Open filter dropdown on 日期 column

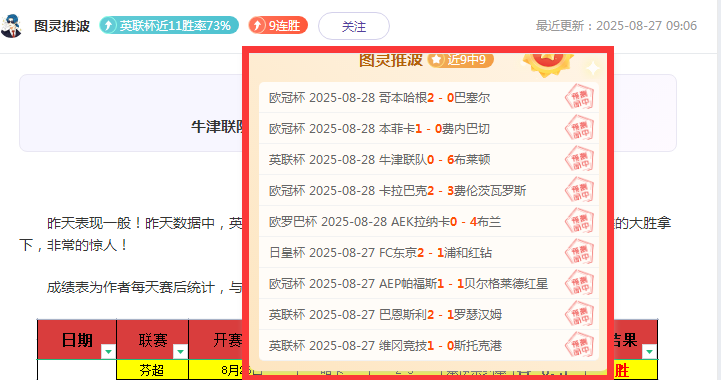coord(109,351)
